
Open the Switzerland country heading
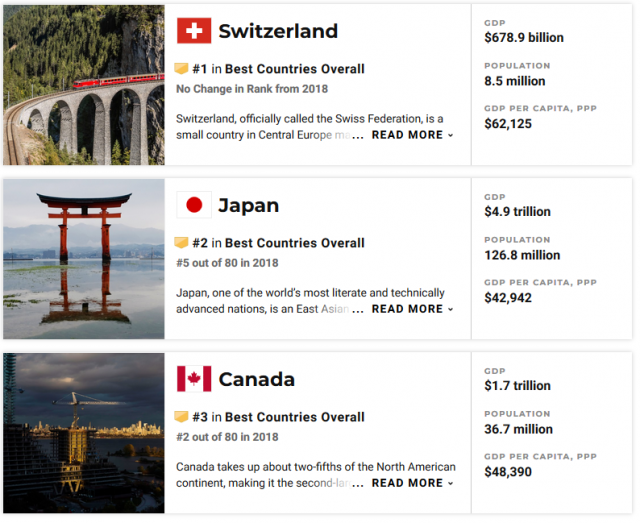[x=278, y=31]
